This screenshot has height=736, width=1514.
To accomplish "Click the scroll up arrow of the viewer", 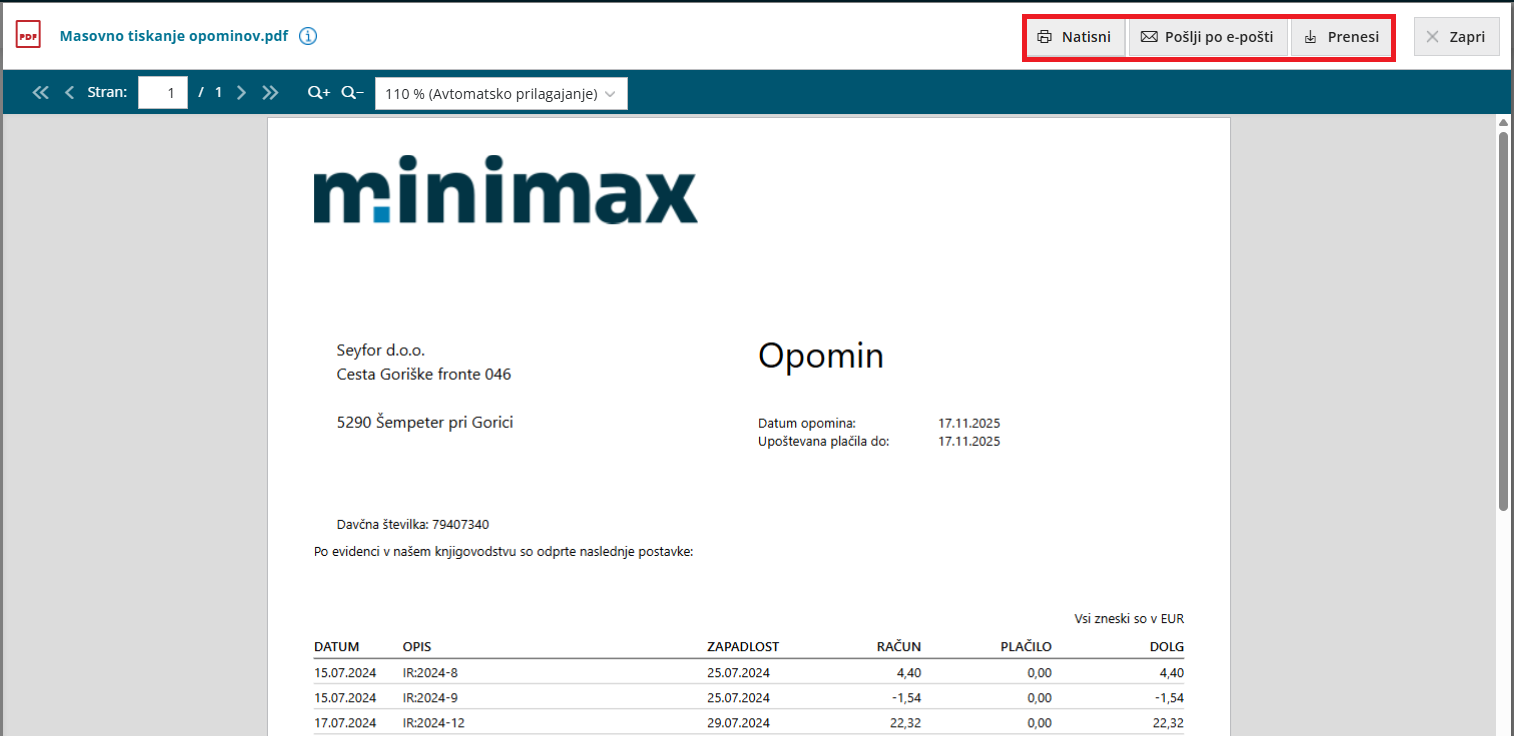I will 1502,122.
